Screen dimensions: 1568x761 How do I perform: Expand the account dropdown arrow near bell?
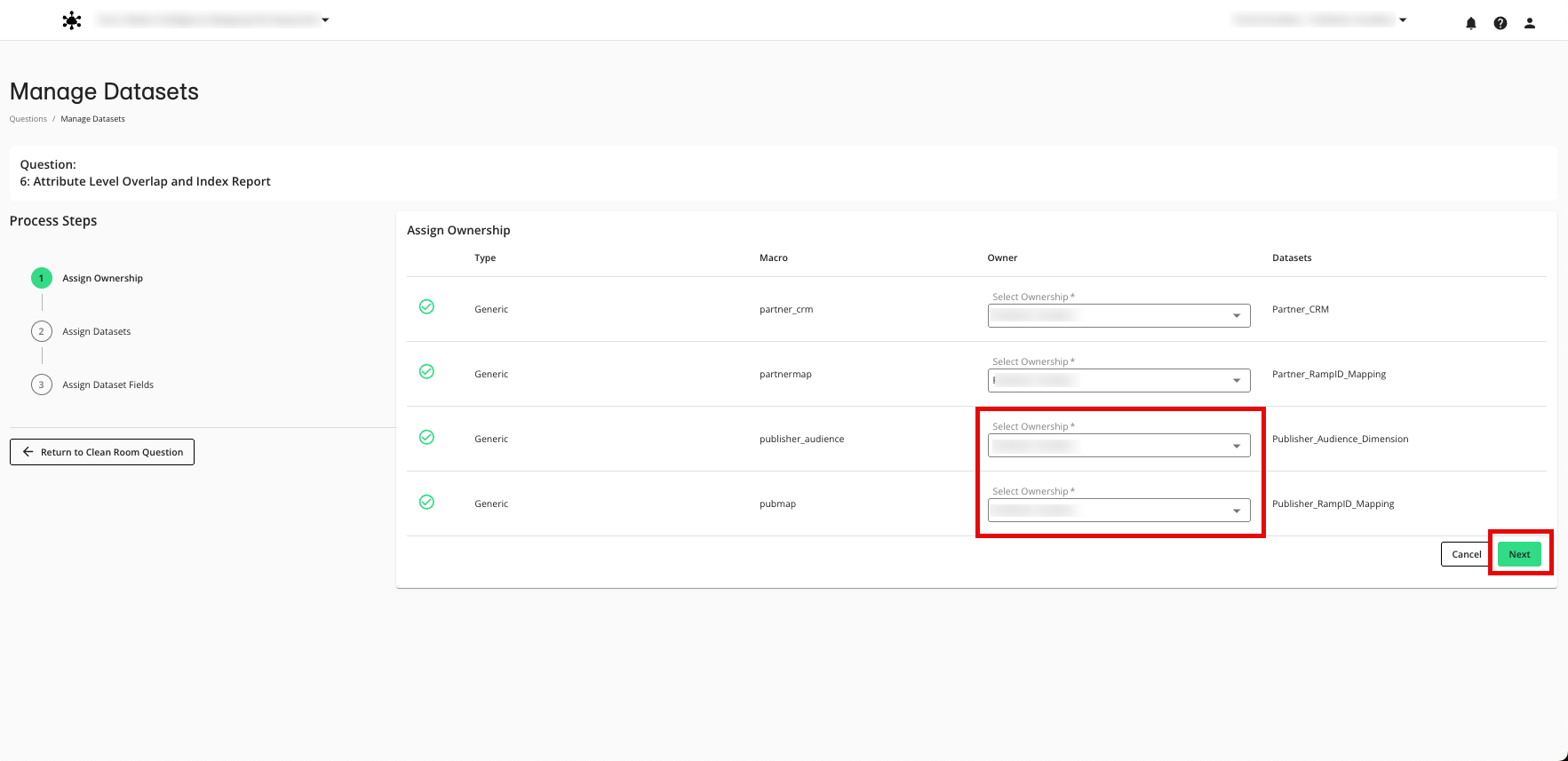click(x=1403, y=20)
